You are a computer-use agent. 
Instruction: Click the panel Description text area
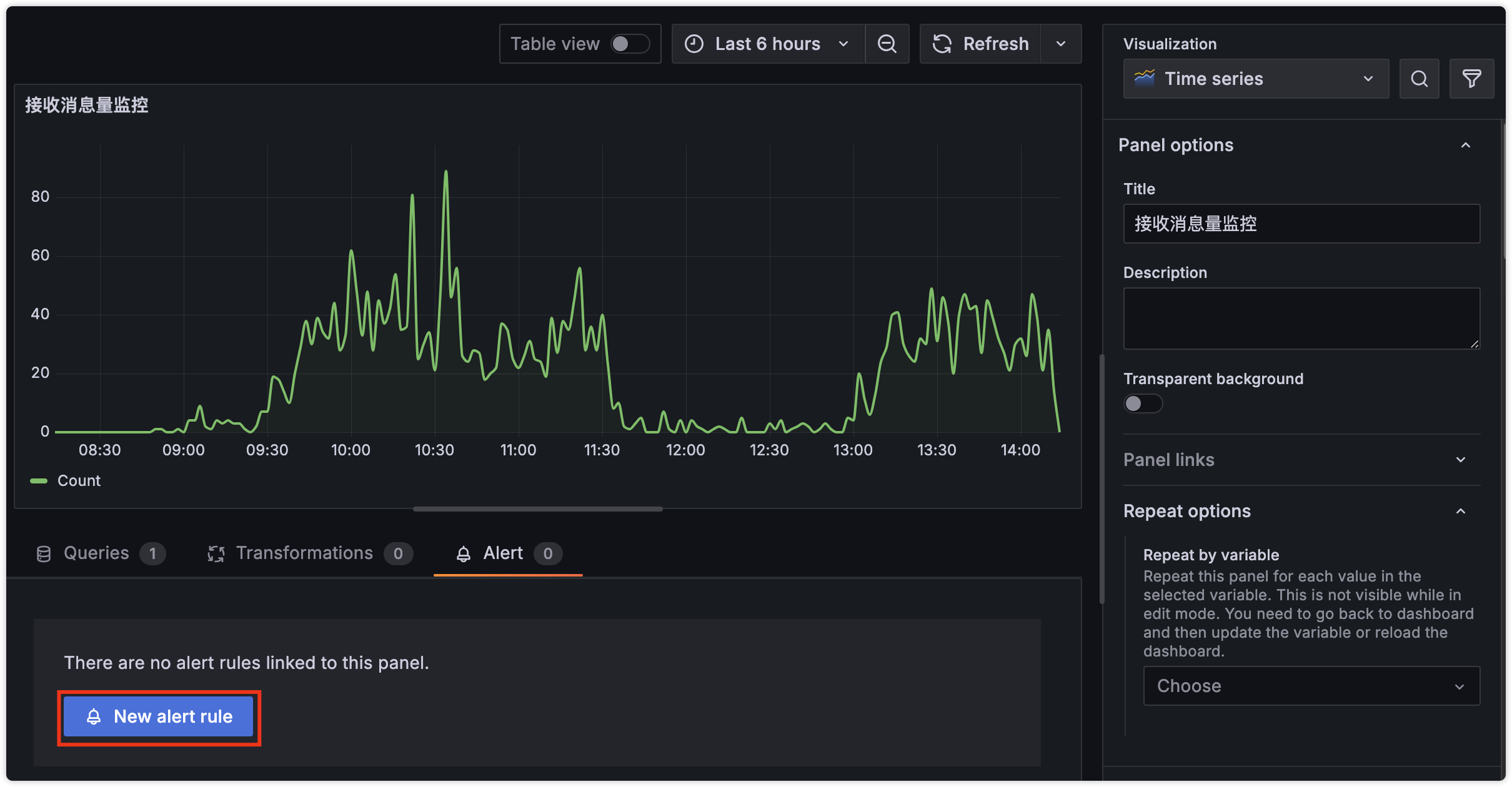1301,318
